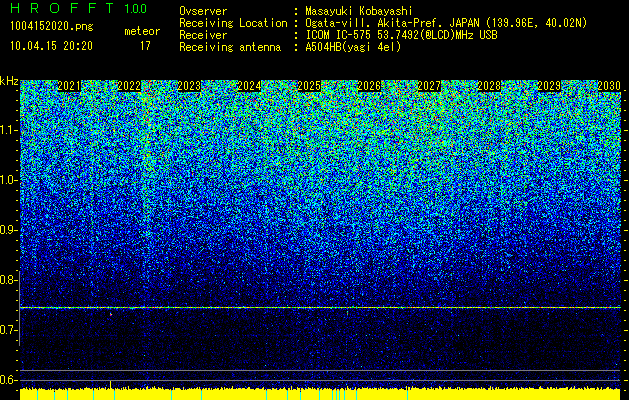The width and height of the screenshot is (629, 400).
Task: Select the observer name Masayuki Kobayashi
Action: (358, 11)
